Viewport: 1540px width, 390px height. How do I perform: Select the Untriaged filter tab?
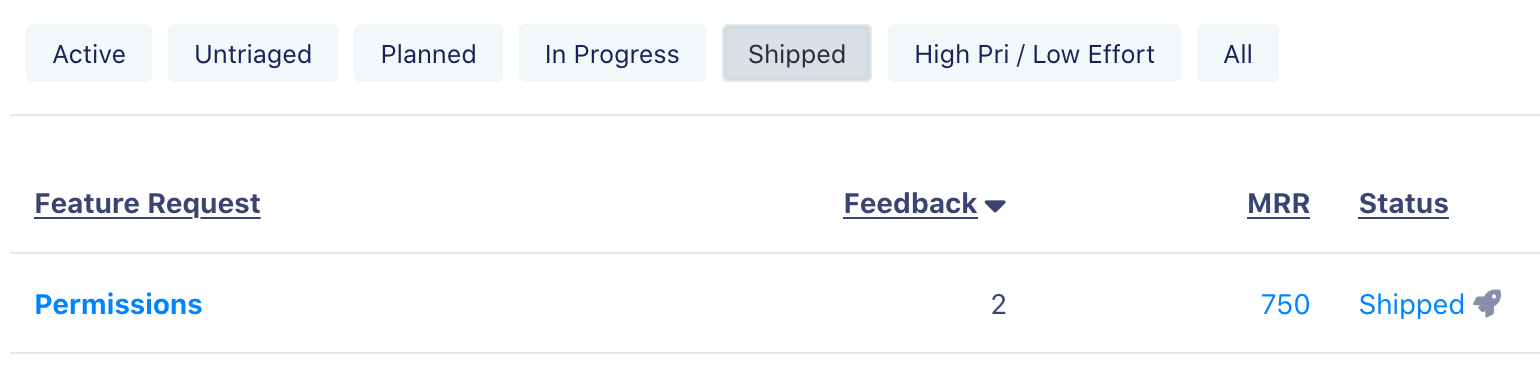point(253,54)
